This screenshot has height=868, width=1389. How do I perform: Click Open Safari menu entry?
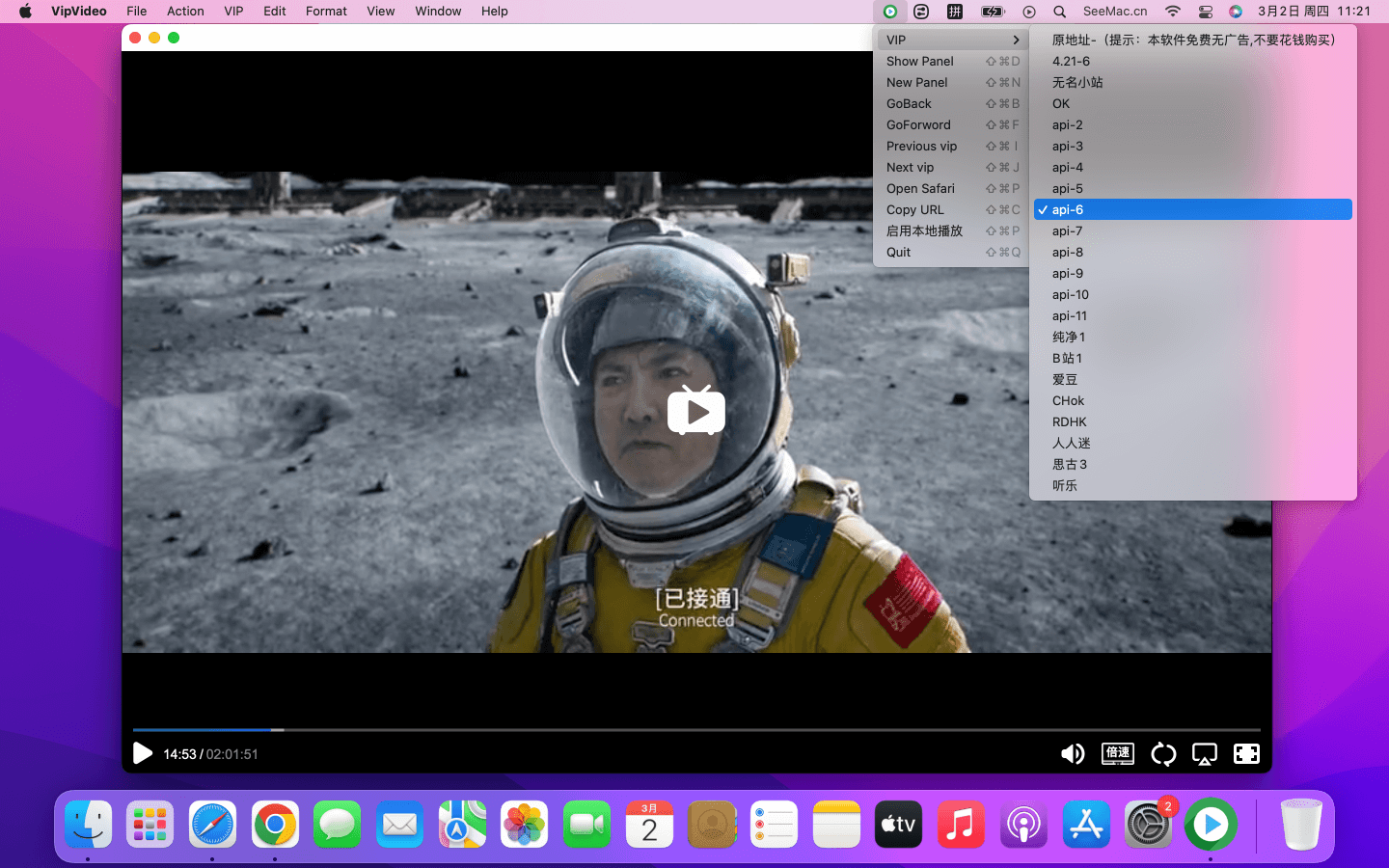[x=920, y=188]
